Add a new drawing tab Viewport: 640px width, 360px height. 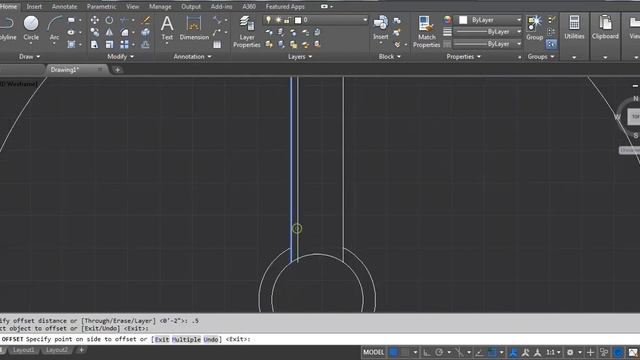coord(118,70)
